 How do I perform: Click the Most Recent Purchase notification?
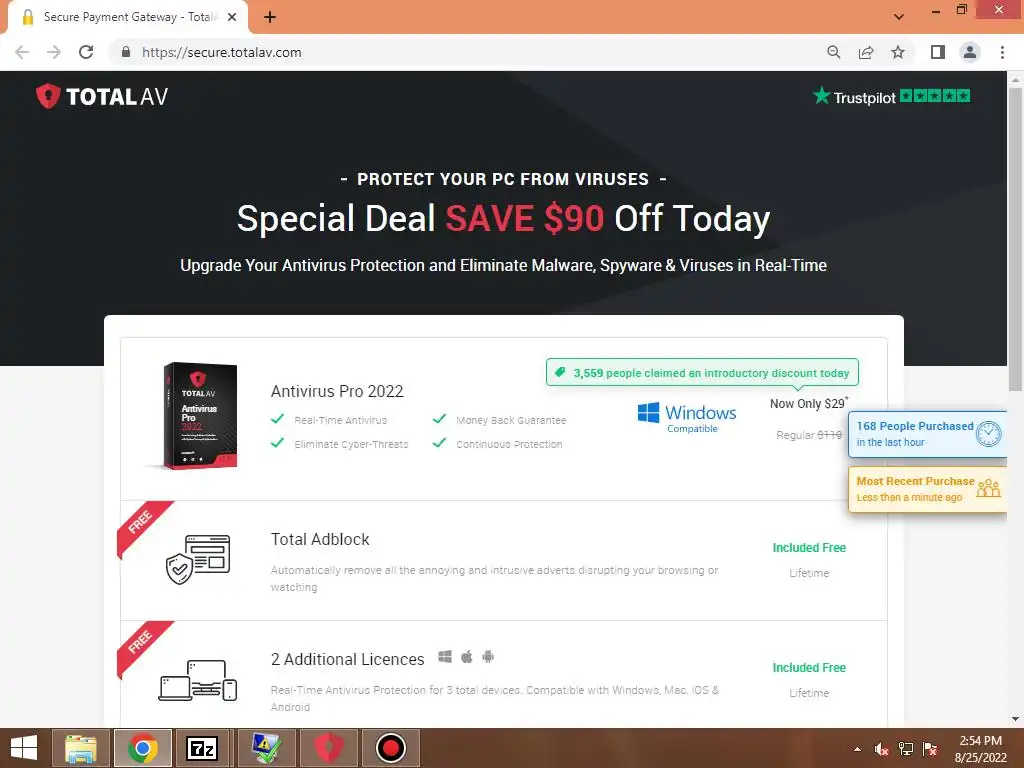click(927, 488)
